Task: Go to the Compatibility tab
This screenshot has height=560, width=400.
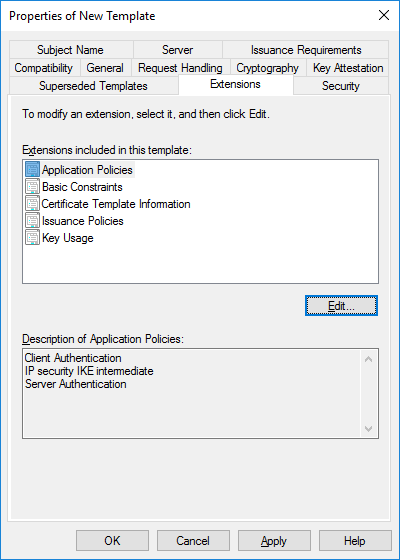Action: [44, 68]
